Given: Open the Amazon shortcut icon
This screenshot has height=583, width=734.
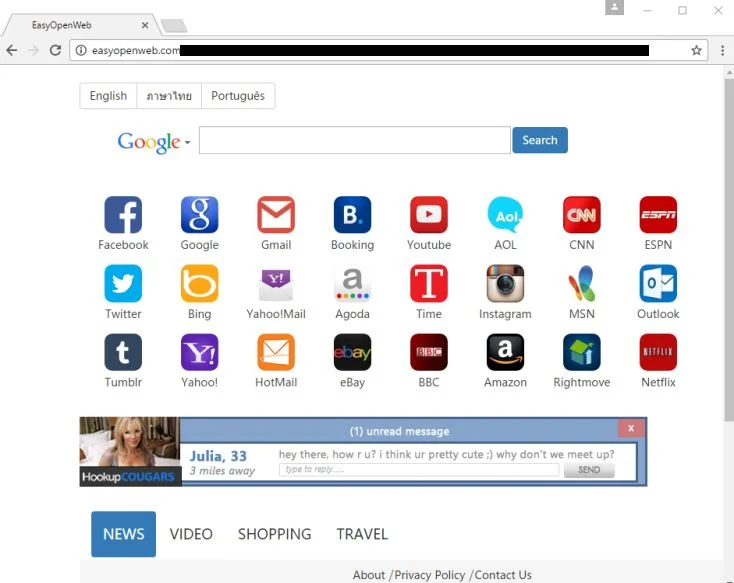Looking at the screenshot, I should pos(505,352).
